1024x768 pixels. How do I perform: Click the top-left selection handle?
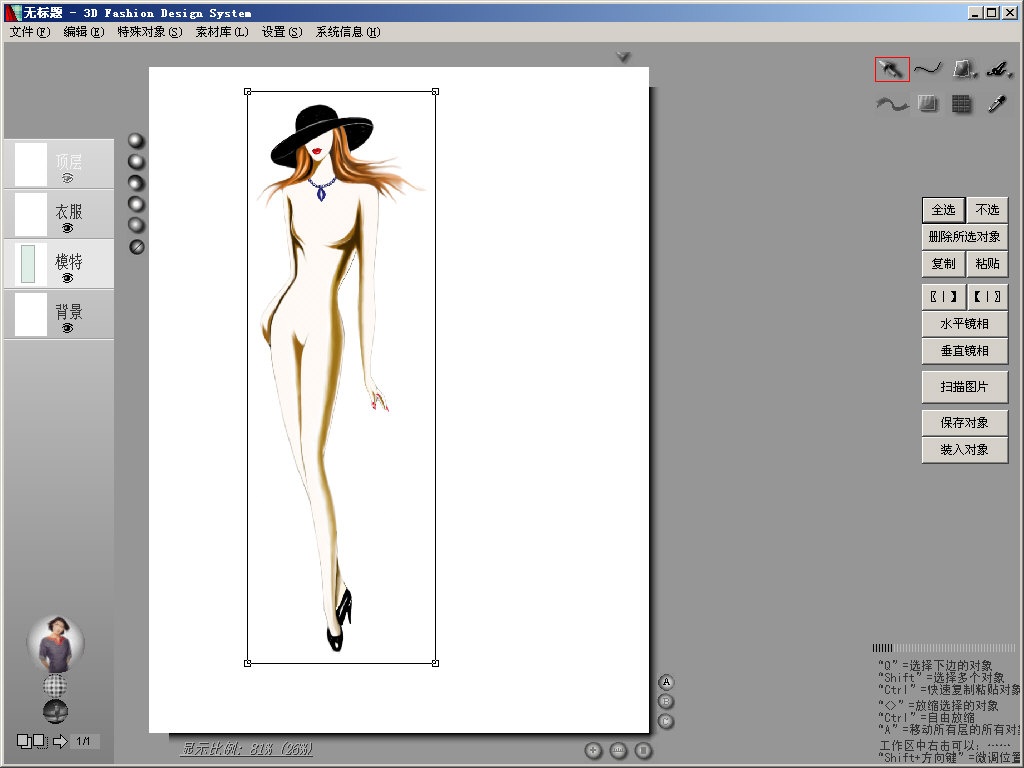pyautogui.click(x=248, y=92)
